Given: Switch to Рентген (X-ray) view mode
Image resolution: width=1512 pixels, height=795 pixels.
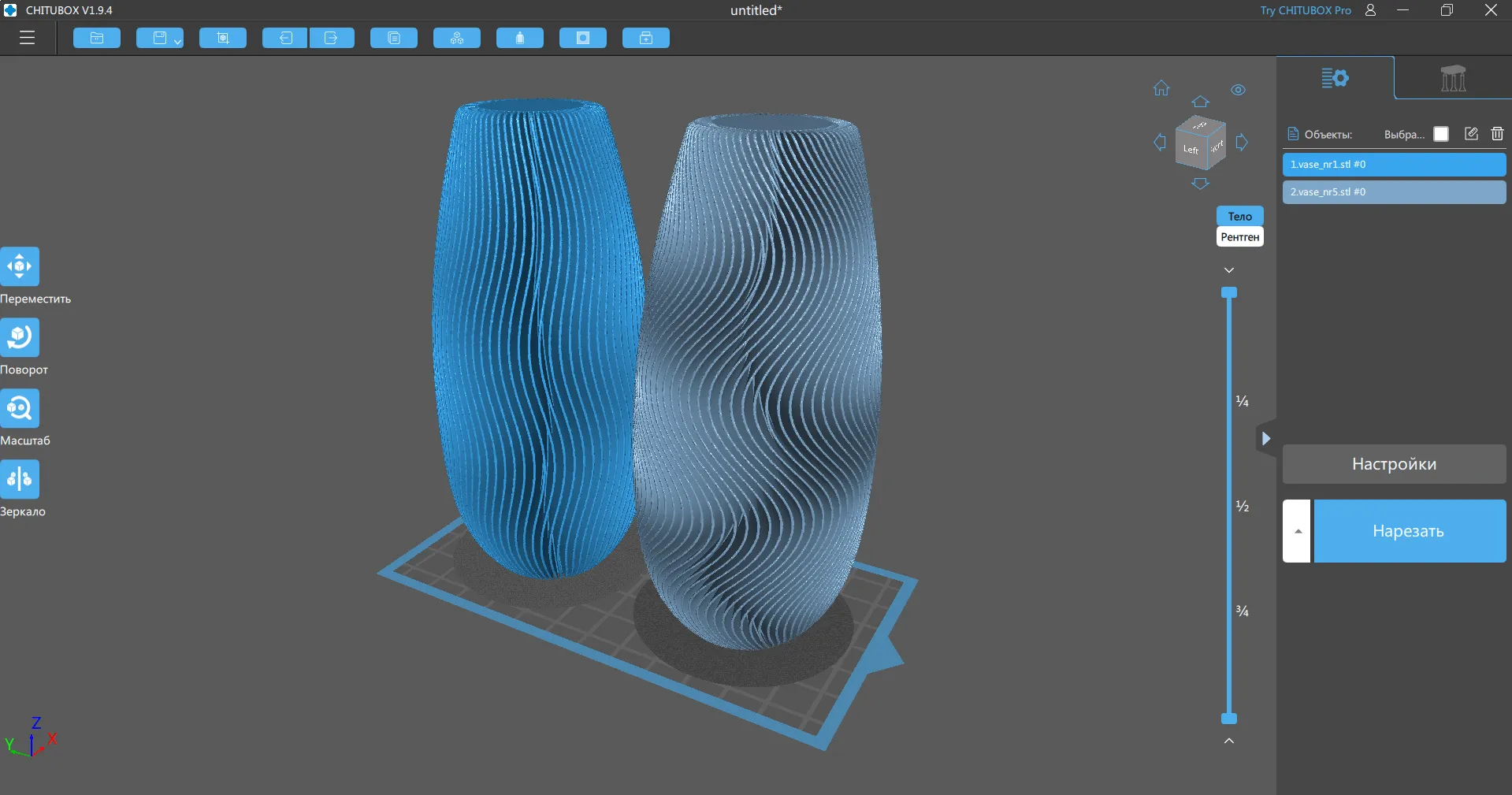Looking at the screenshot, I should [1239, 237].
